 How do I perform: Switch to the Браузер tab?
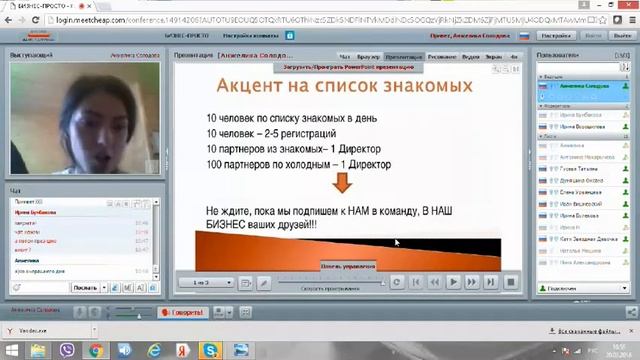coord(368,57)
